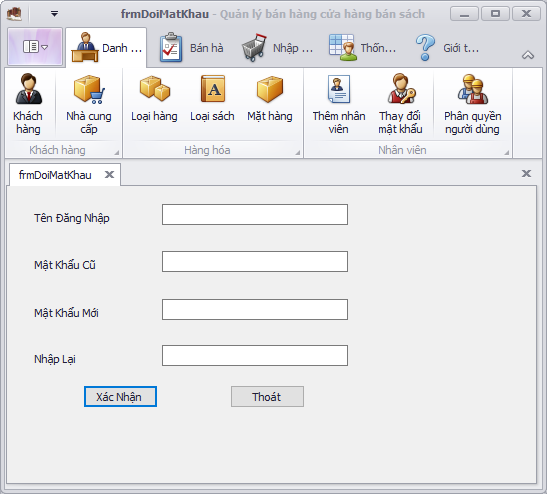Expand the quick access toolbar arrow
547x494 pixels.
coord(54,14)
